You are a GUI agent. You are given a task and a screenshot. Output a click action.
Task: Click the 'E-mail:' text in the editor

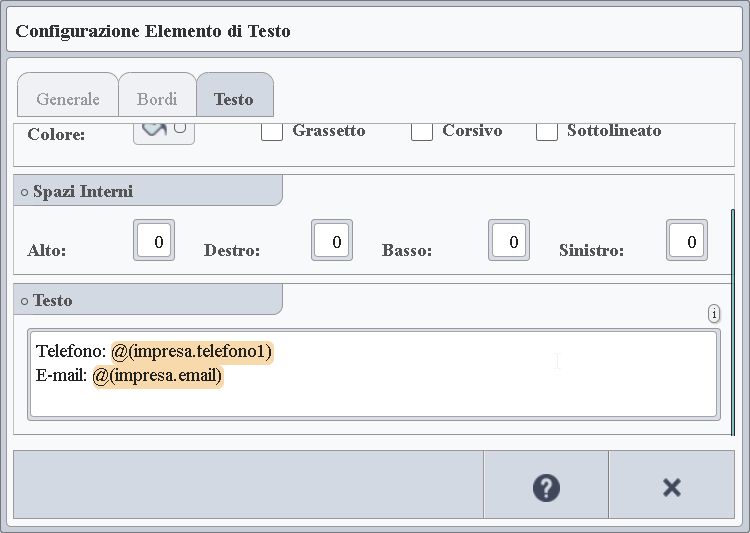point(61,376)
